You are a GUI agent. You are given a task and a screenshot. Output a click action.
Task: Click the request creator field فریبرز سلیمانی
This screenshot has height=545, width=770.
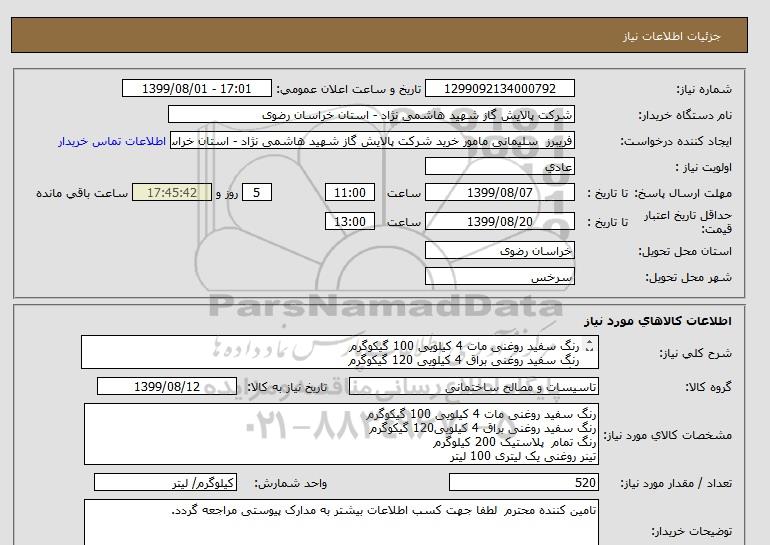pos(372,141)
